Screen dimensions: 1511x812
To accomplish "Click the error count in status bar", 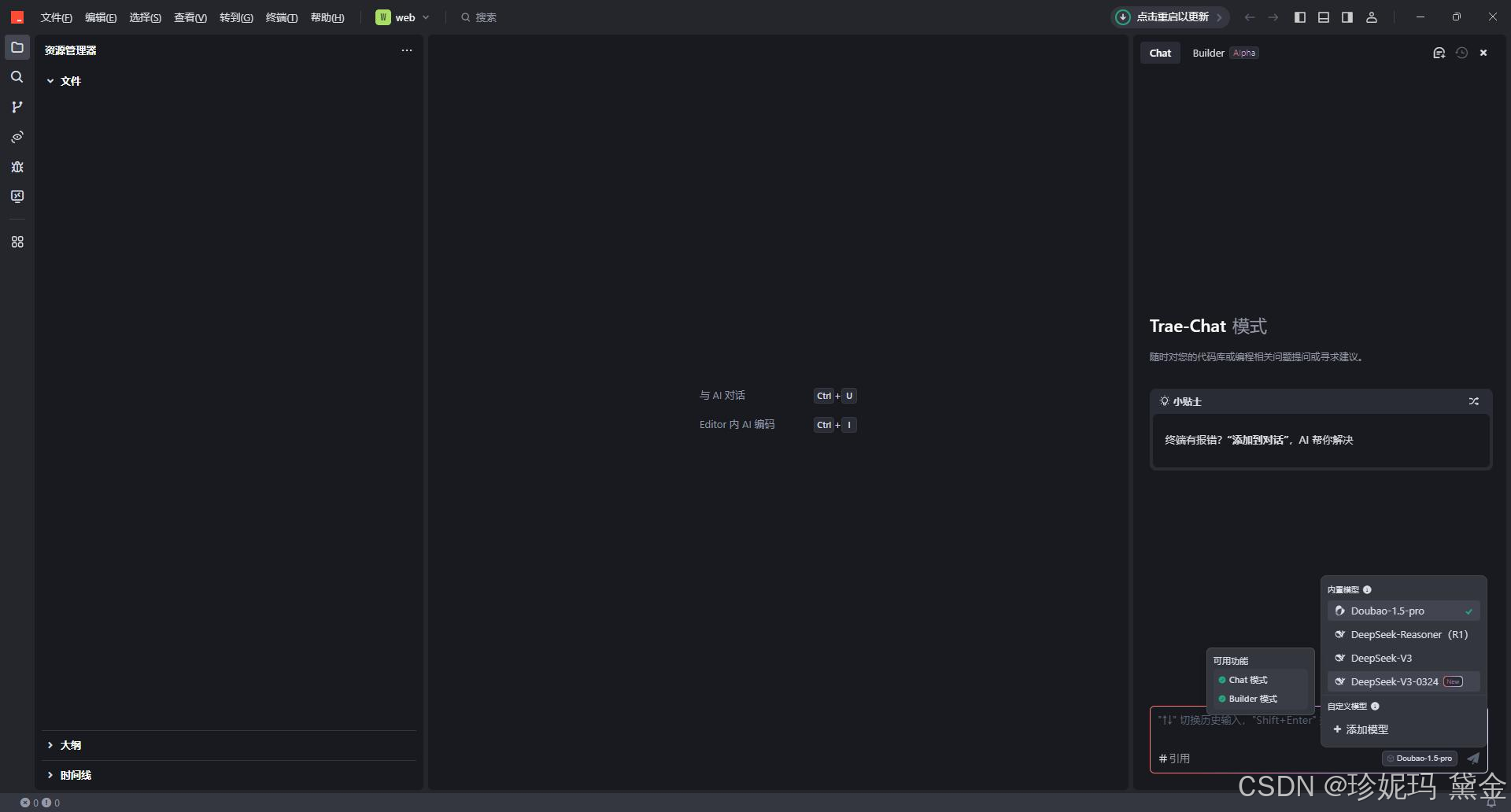I will point(29,803).
